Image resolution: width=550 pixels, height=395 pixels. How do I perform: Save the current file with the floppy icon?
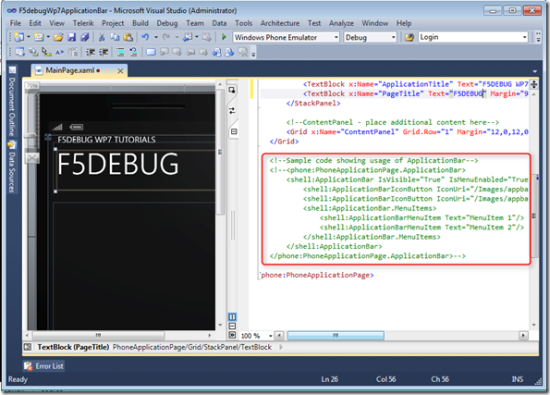tap(72, 37)
